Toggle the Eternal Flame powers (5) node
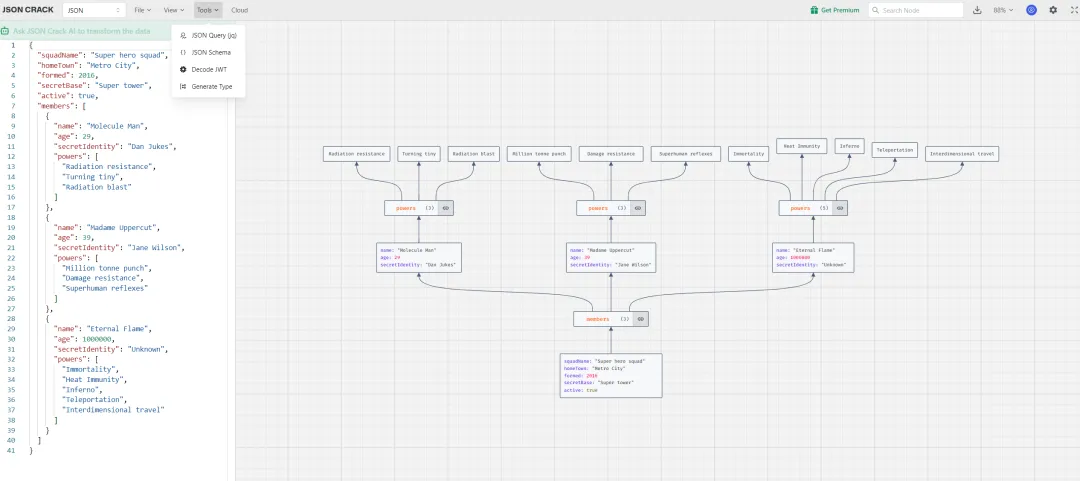1080x481 pixels. click(x=839, y=208)
